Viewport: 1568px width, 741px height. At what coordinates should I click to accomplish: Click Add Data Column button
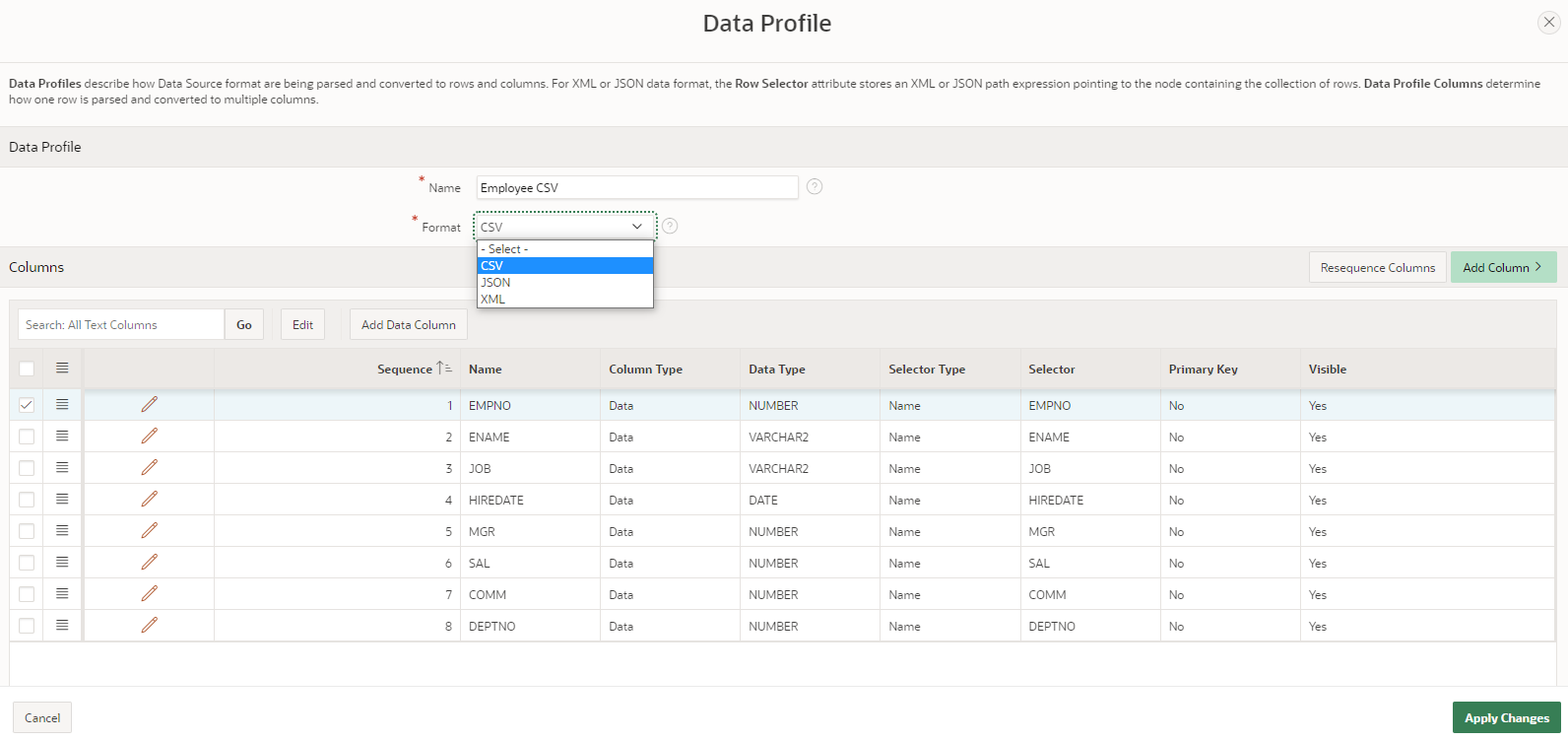coord(409,324)
